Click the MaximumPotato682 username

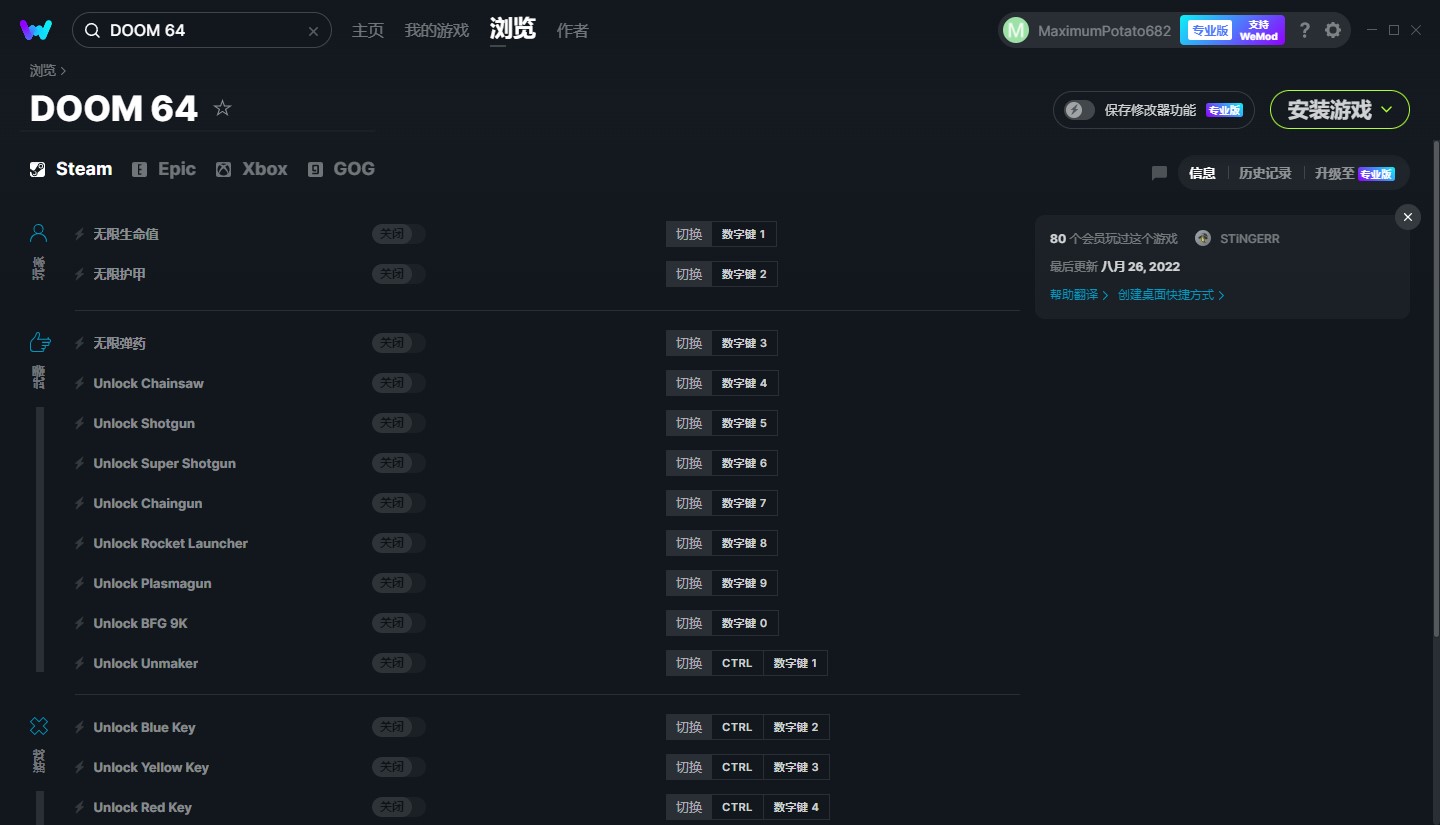pyautogui.click(x=1104, y=31)
